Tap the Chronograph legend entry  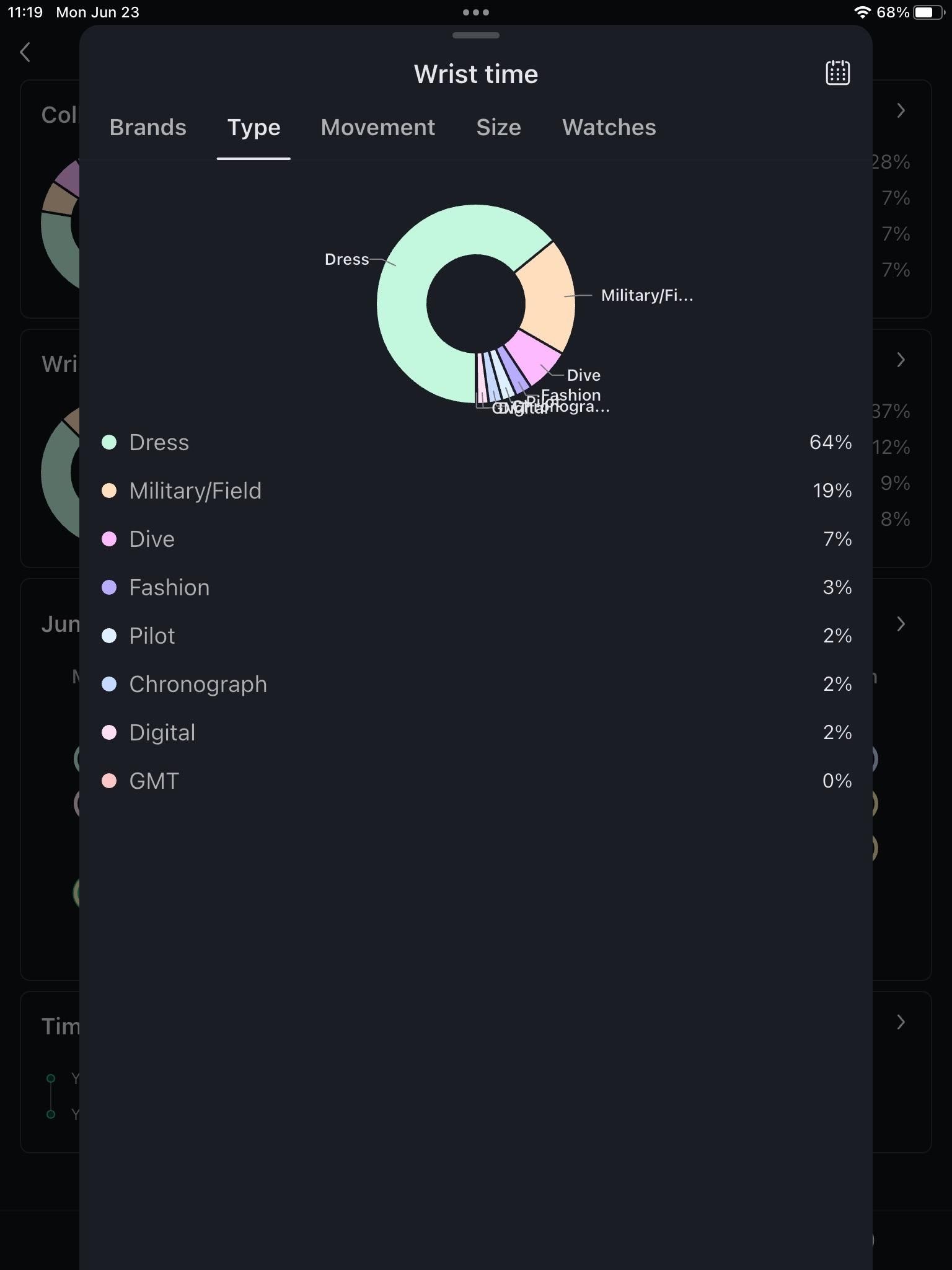[x=198, y=685]
